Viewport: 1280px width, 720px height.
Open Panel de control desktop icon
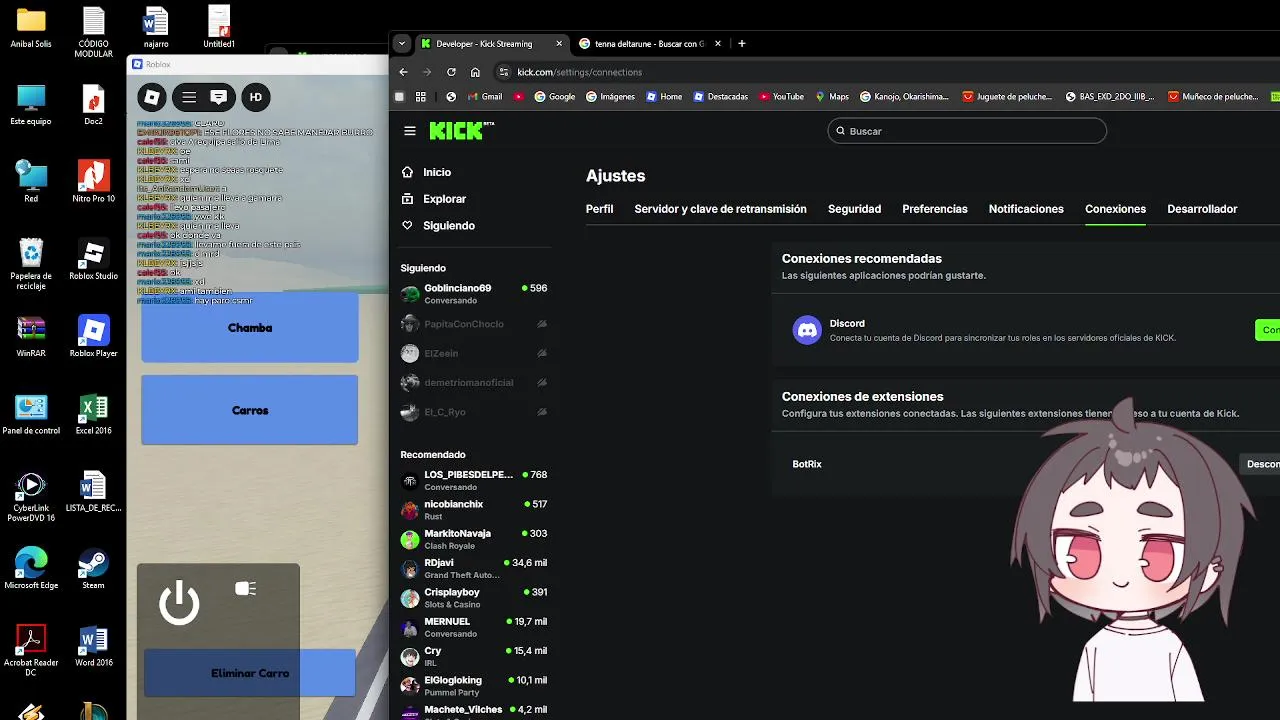[31, 415]
